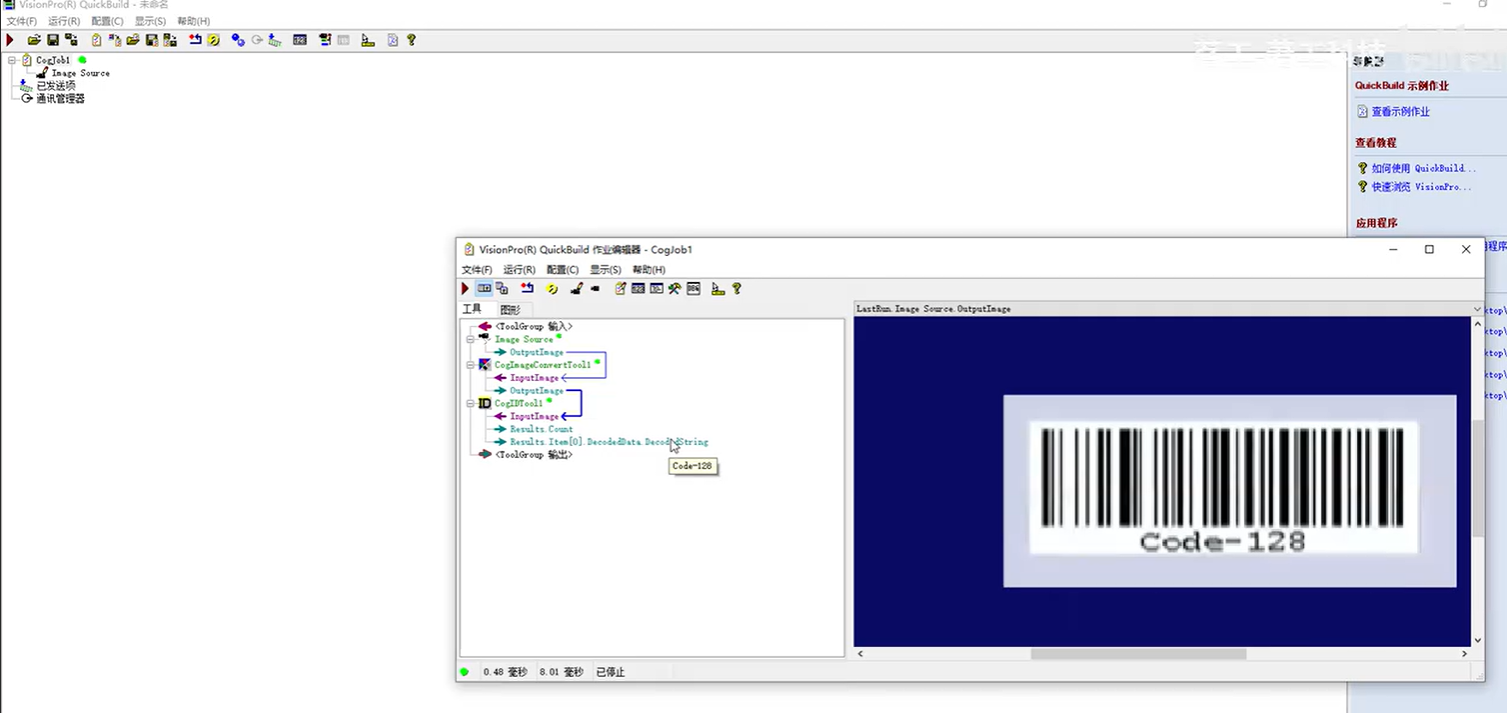Click the red Run arrow in main QuickBuild toolbar

pos(10,40)
